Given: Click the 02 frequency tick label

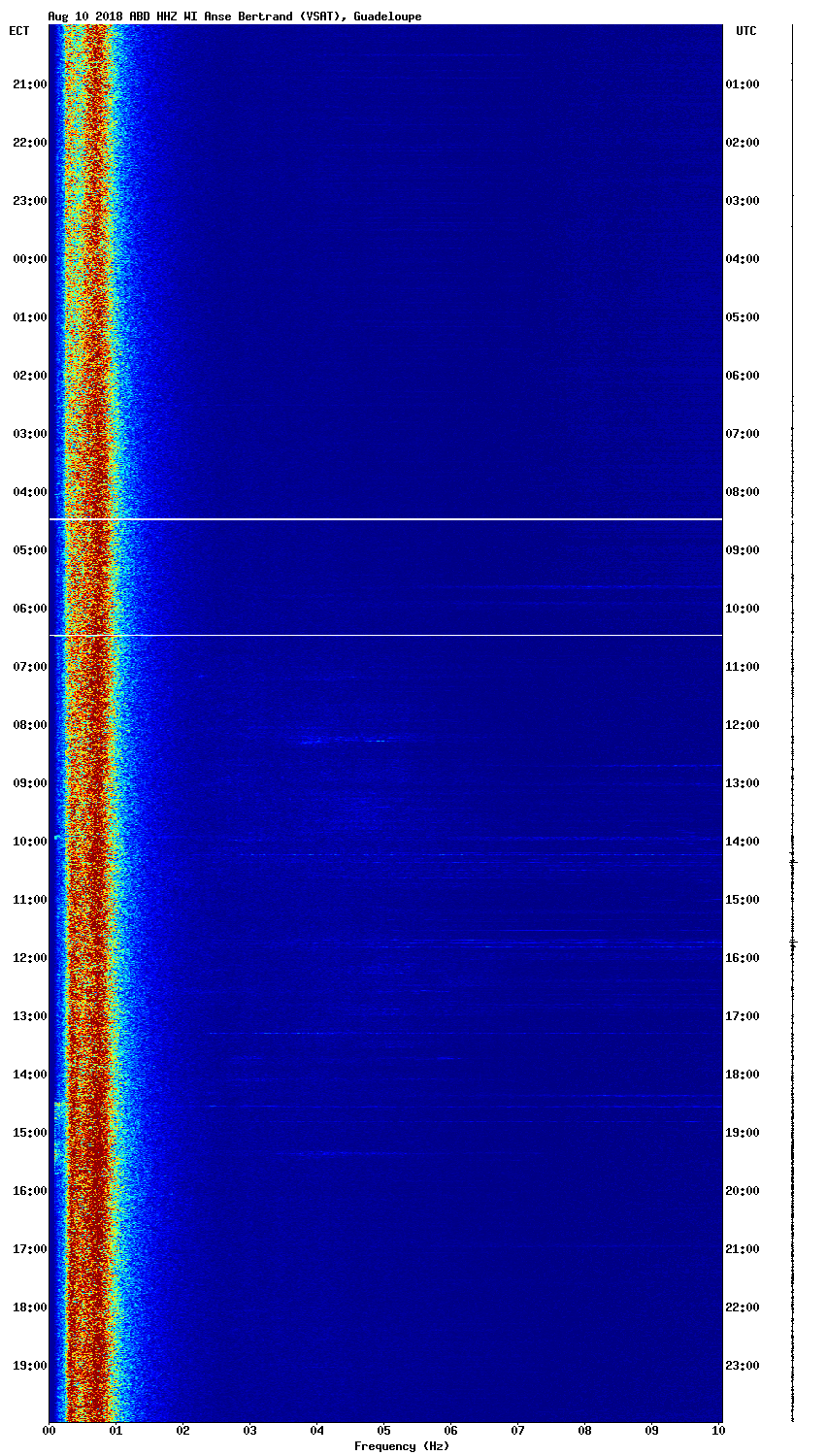Looking at the screenshot, I should click(x=182, y=1431).
